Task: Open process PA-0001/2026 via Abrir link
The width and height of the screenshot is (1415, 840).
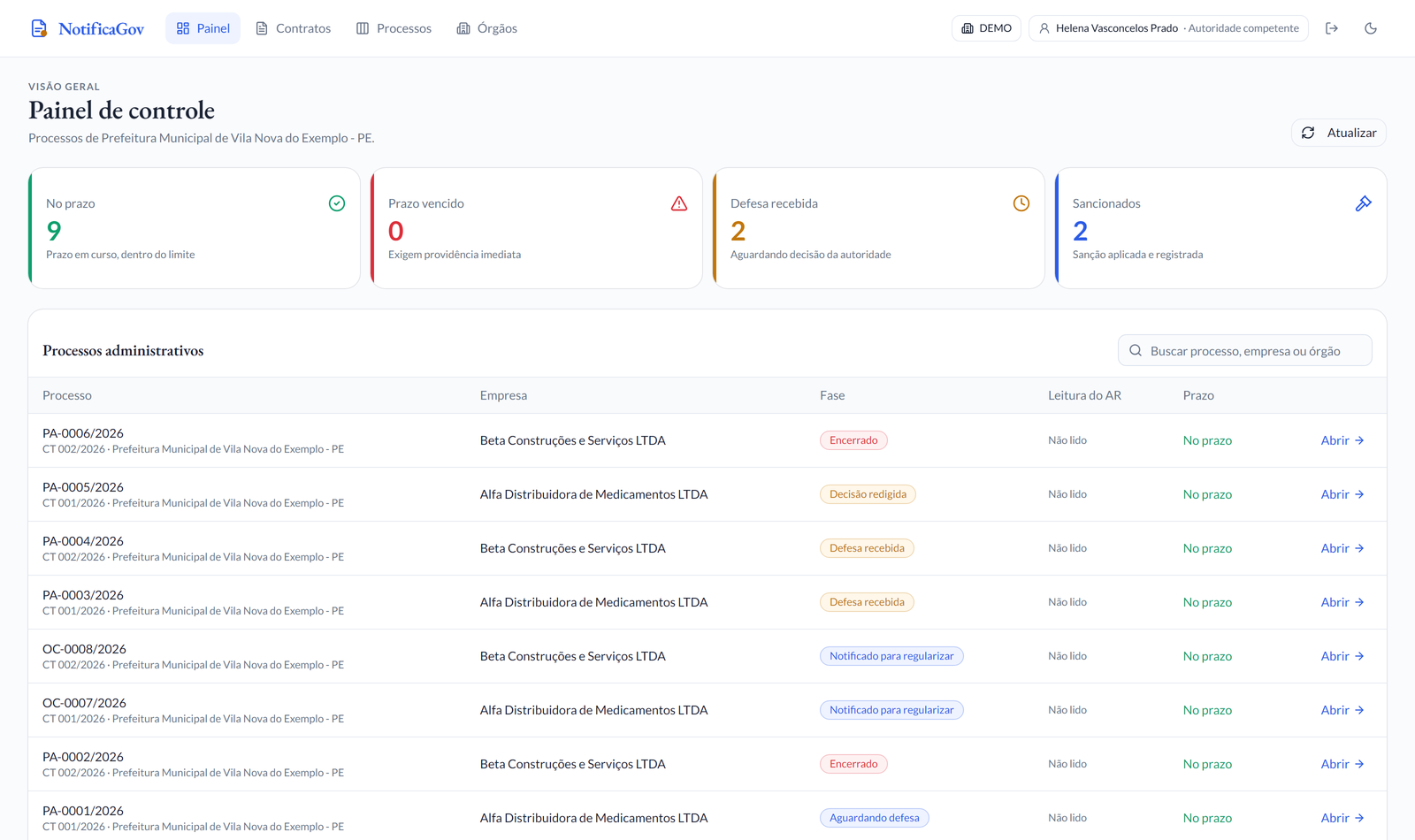Action: [x=1342, y=818]
